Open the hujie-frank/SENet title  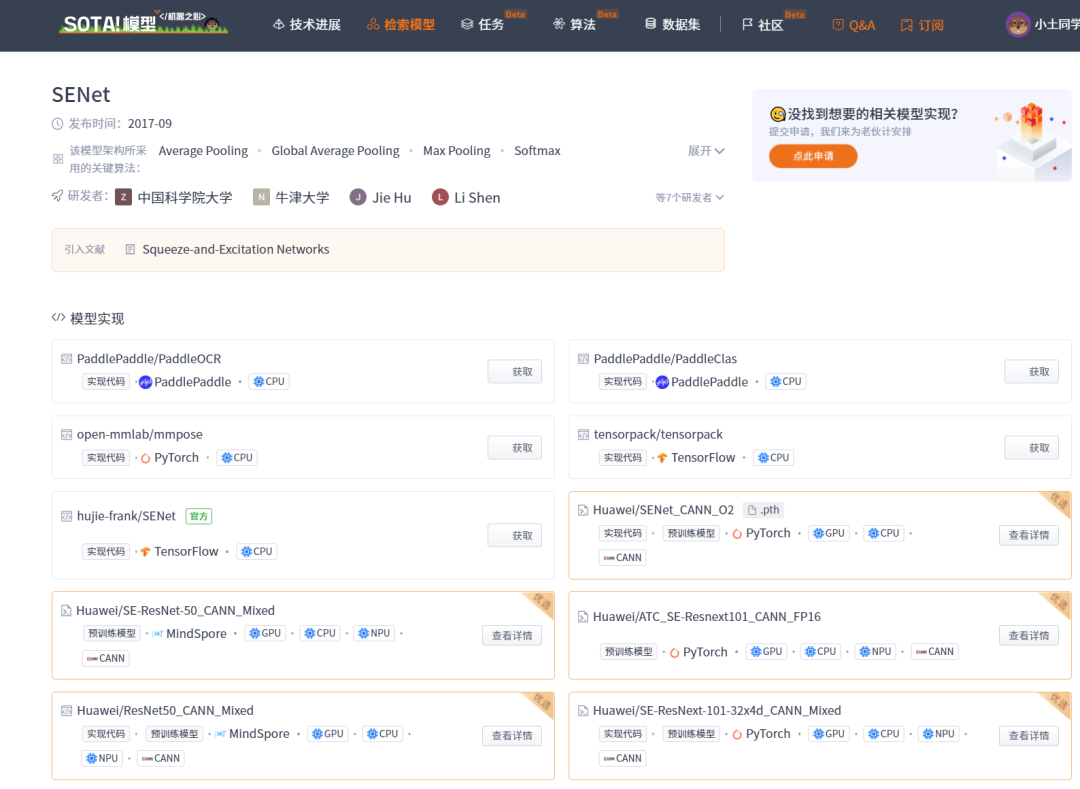coord(126,516)
